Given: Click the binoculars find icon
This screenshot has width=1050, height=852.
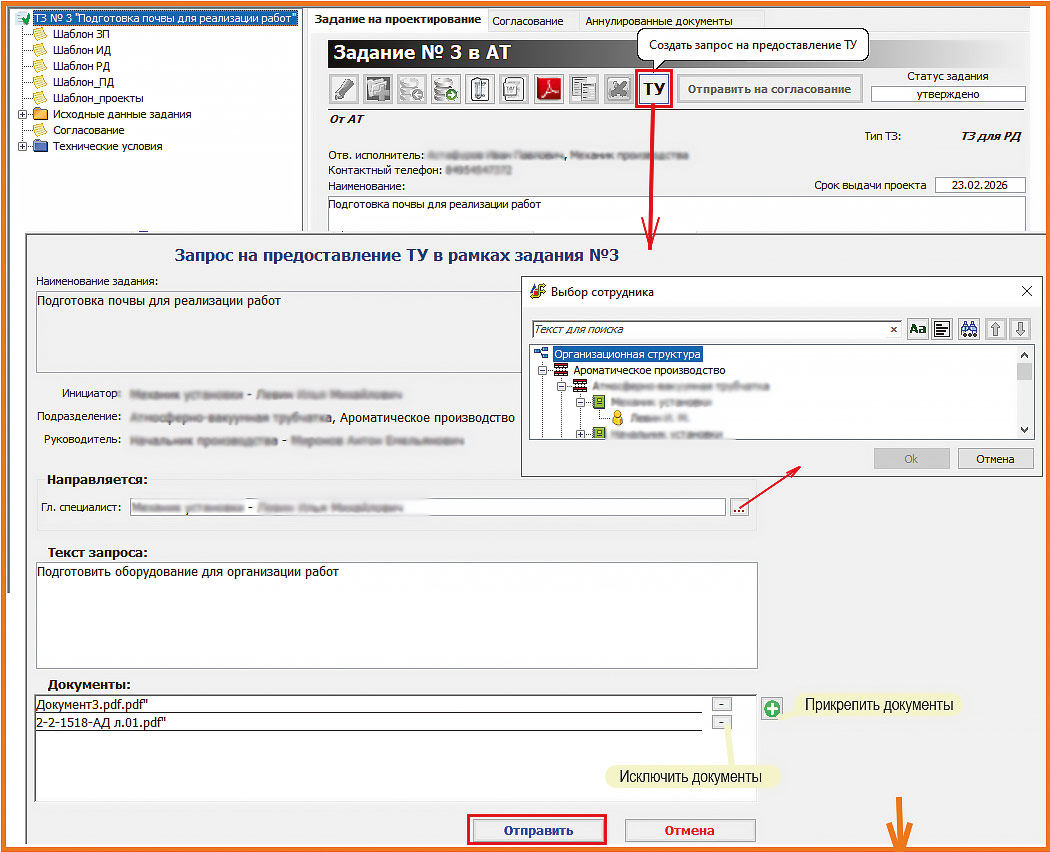Looking at the screenshot, I should [x=968, y=329].
